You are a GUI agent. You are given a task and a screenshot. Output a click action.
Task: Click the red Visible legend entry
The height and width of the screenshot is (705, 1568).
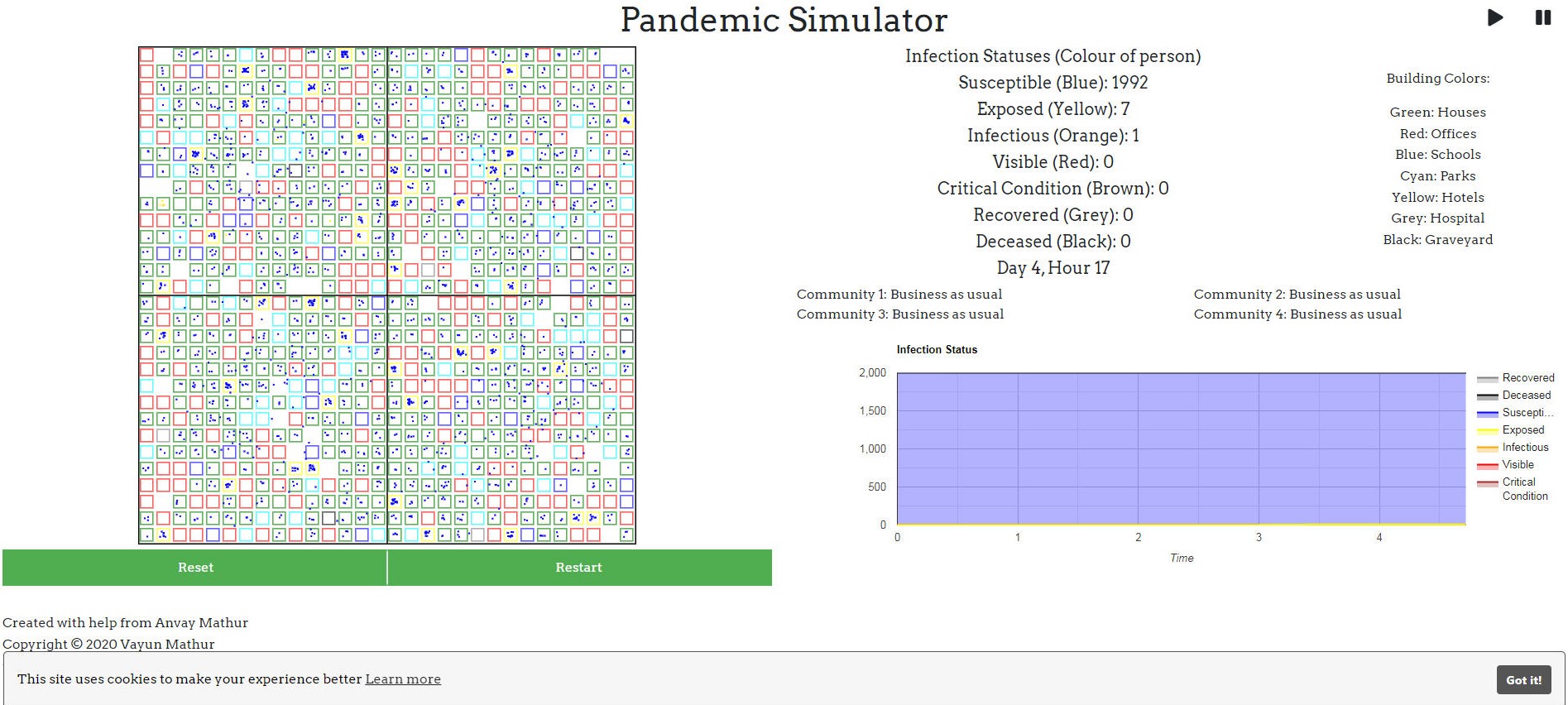(x=1518, y=465)
